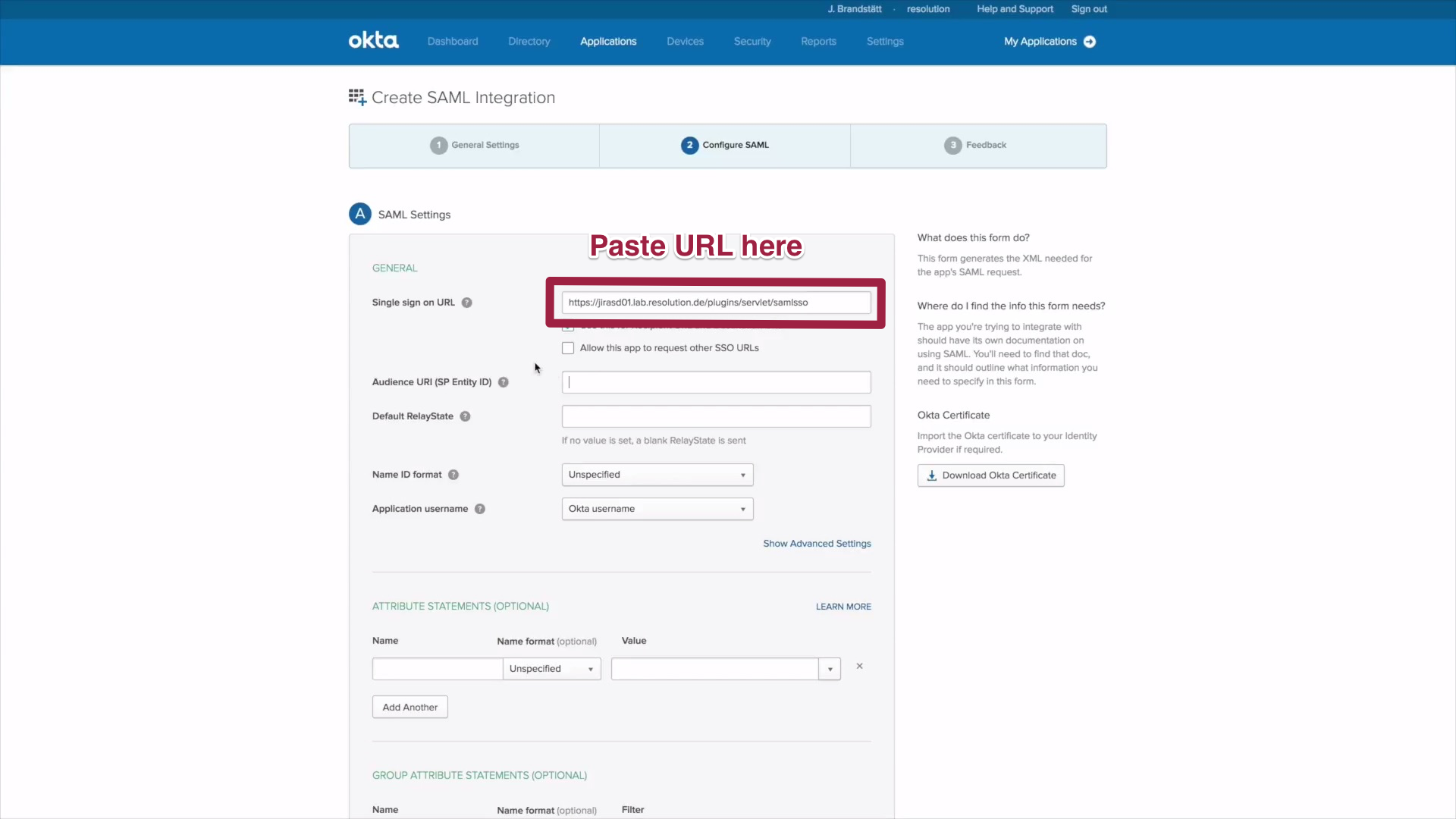Open the Dashboard menu
This screenshot has height=819, width=1456.
pos(453,42)
